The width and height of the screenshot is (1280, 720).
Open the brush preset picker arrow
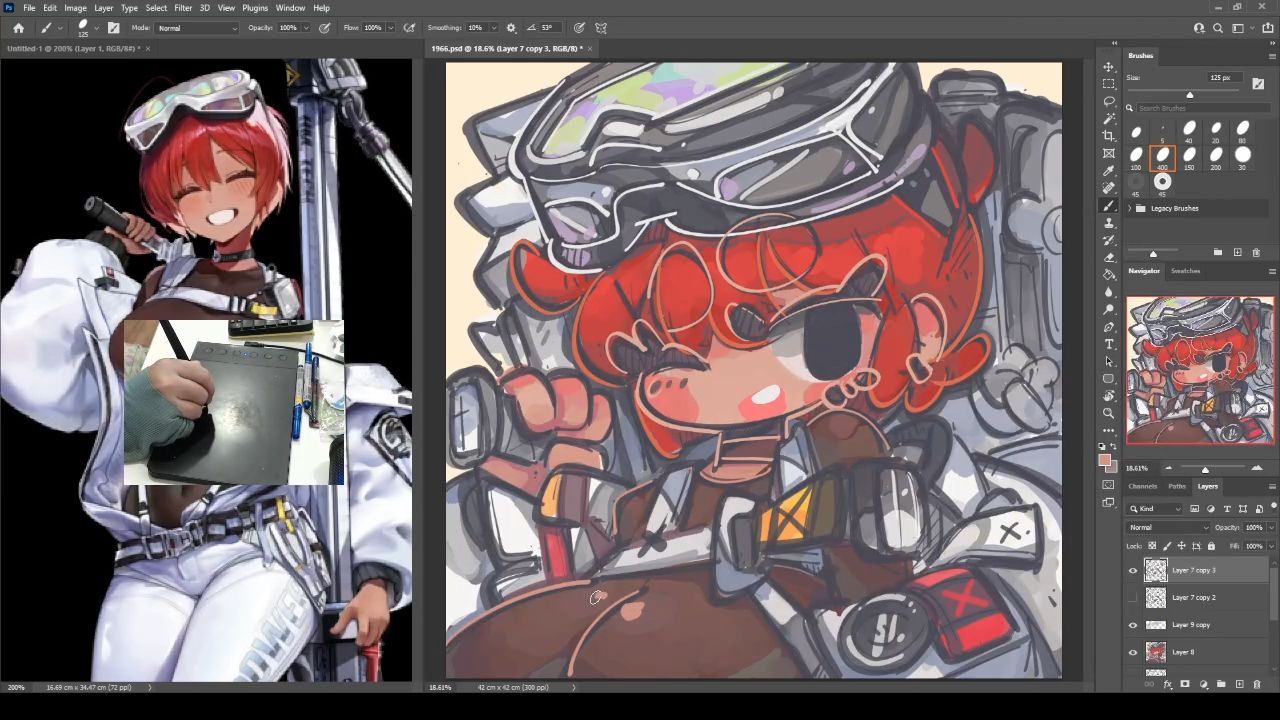tap(96, 28)
